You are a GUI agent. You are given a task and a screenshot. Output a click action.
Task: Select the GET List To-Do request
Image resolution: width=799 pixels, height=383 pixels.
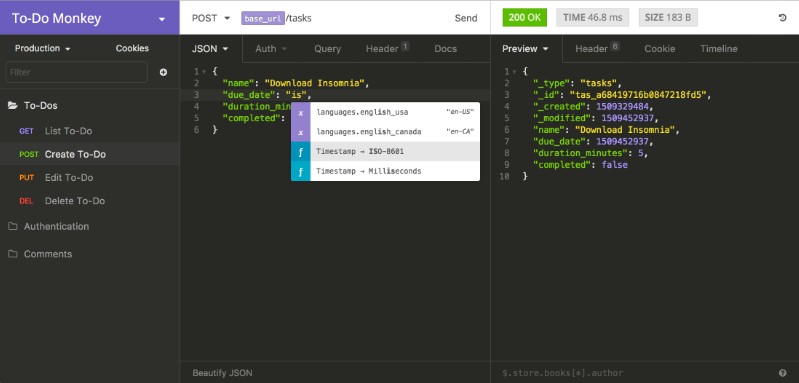click(90, 131)
